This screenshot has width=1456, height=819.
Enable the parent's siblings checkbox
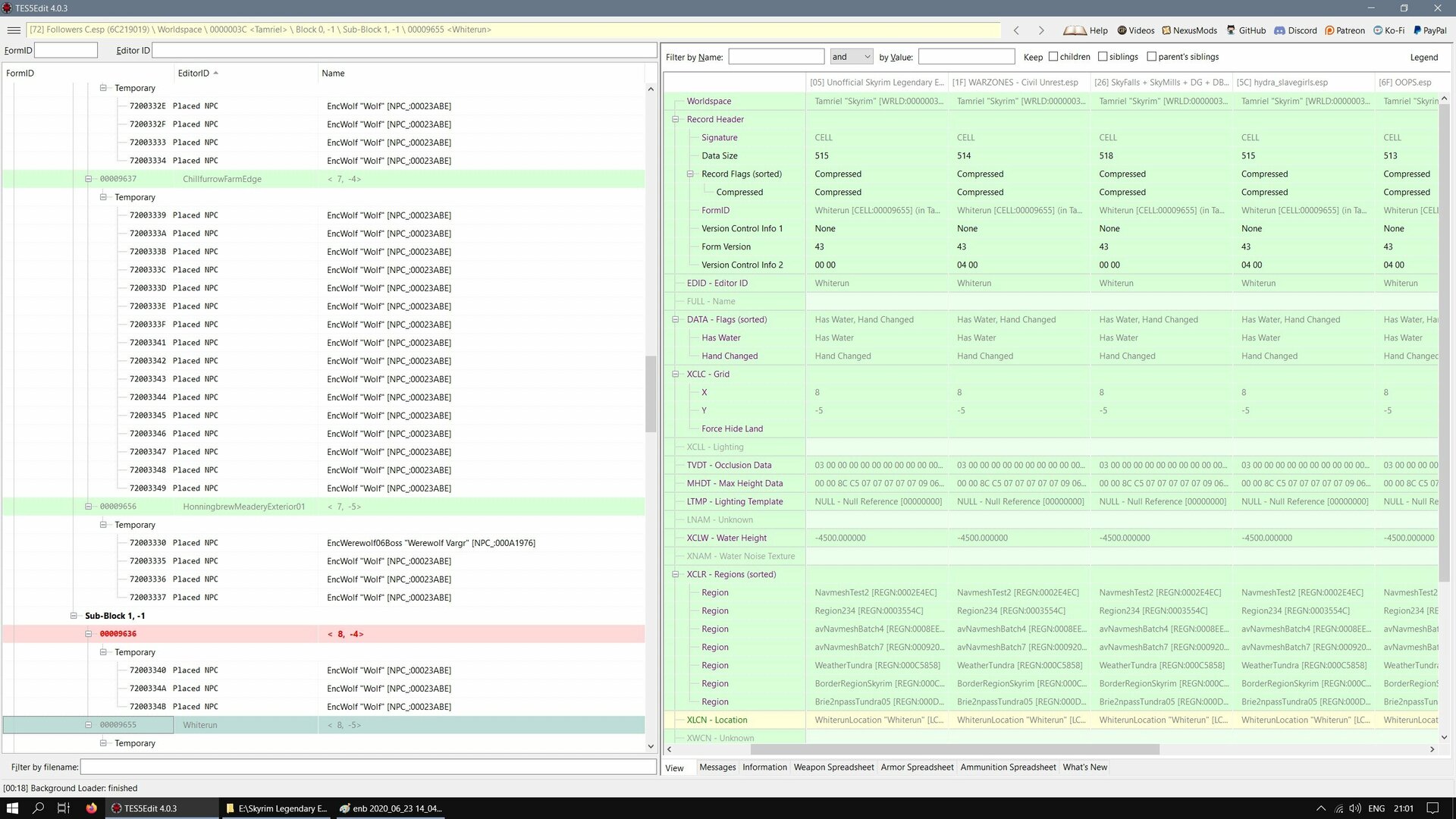click(1152, 57)
